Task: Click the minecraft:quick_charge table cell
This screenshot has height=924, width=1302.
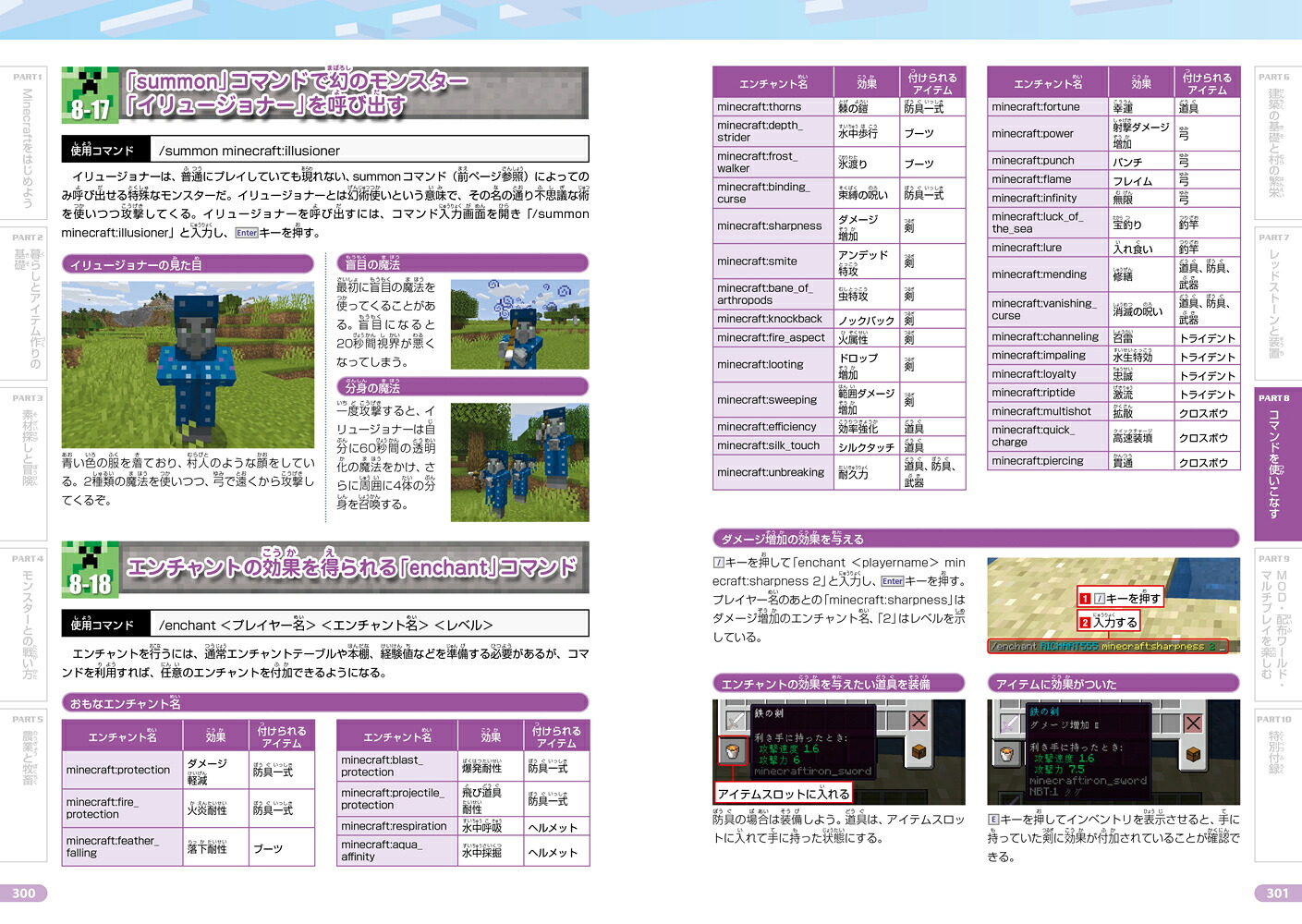Action: click(x=1048, y=436)
